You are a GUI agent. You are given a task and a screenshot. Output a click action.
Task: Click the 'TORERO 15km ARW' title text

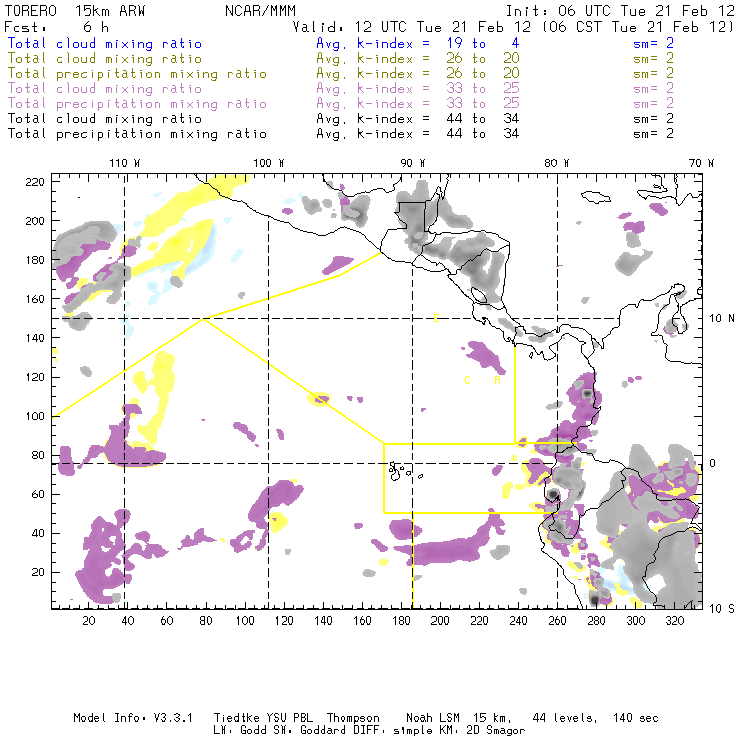75,11
